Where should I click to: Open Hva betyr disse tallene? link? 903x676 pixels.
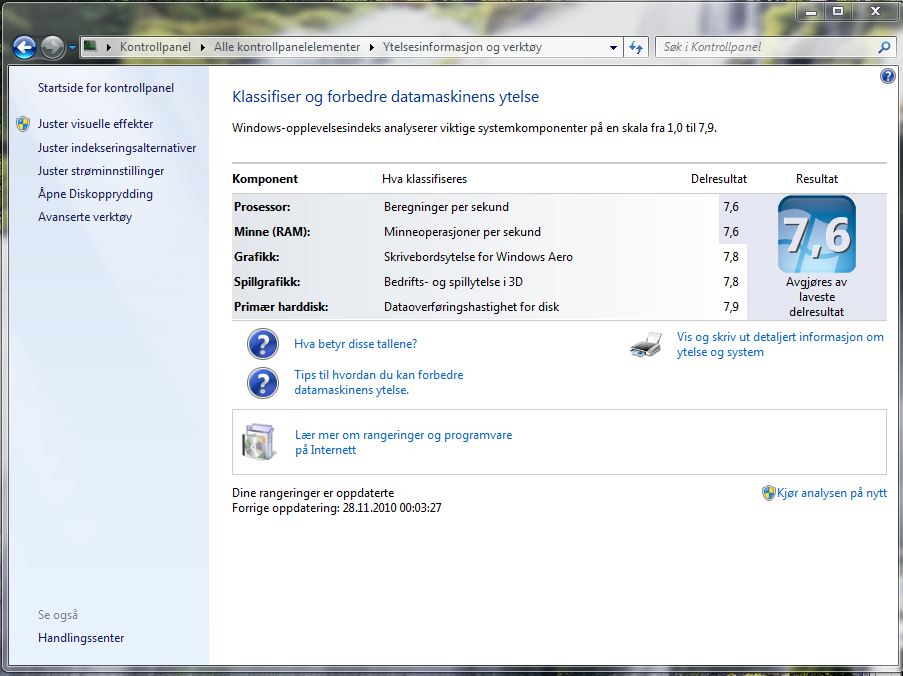[x=355, y=344]
